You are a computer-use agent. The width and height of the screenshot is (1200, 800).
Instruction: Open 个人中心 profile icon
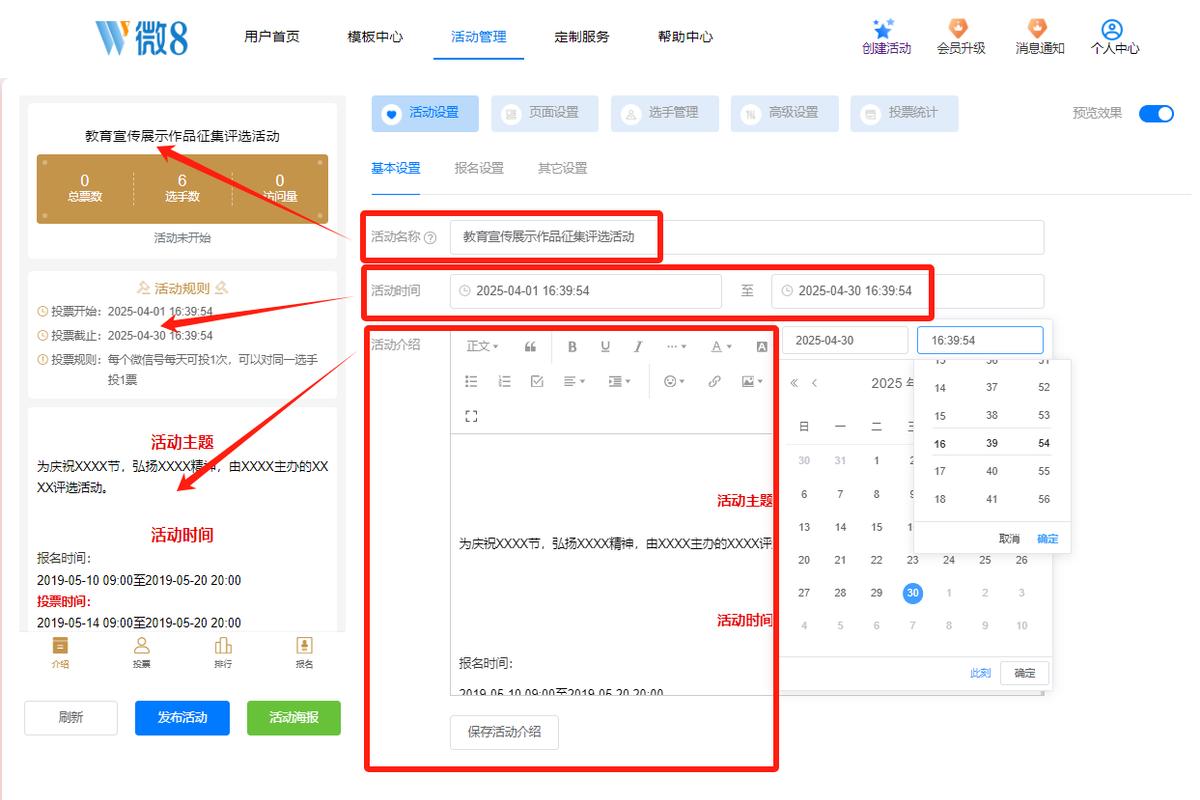coord(1112,29)
